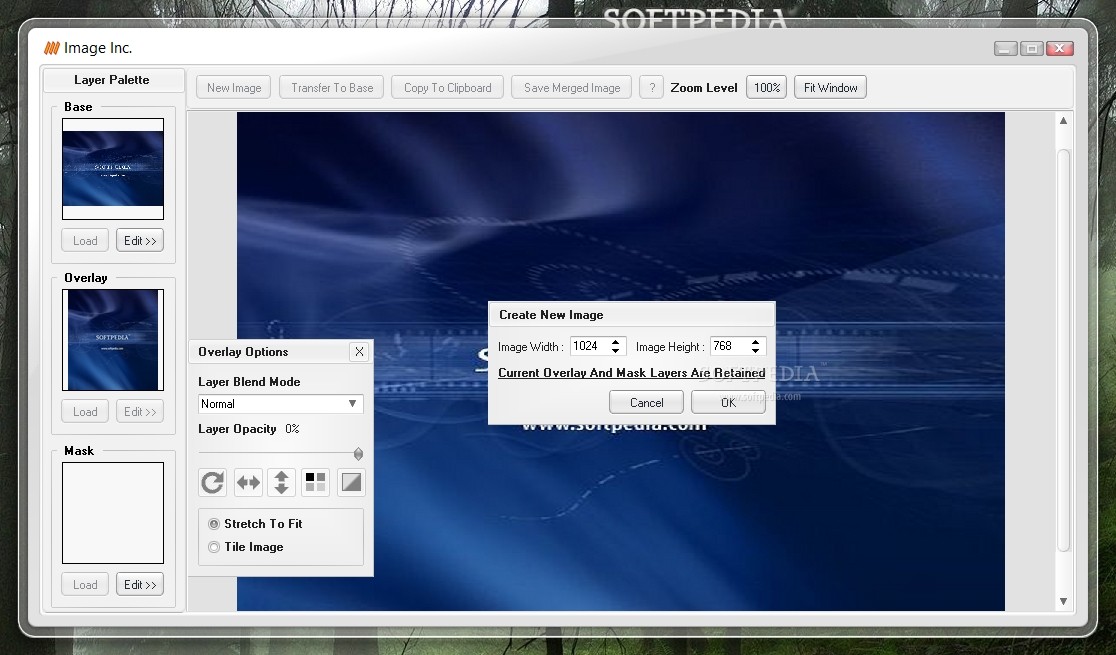The width and height of the screenshot is (1116, 655).
Task: Click the Image Inc. logo icon
Action: [51, 48]
